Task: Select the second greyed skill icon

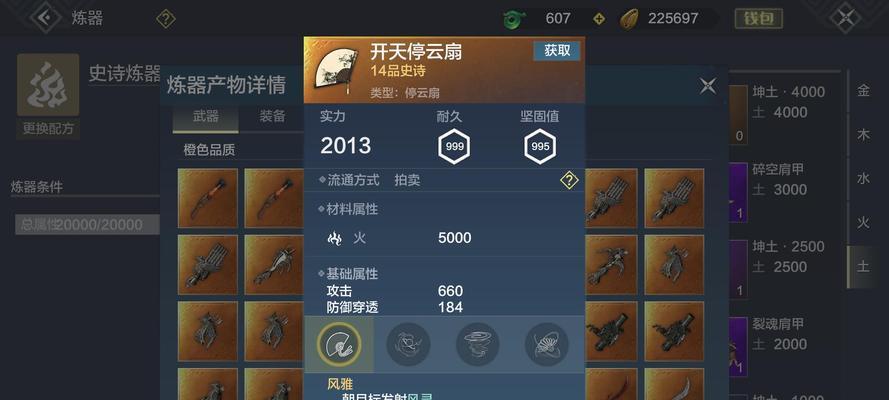Action: point(408,344)
